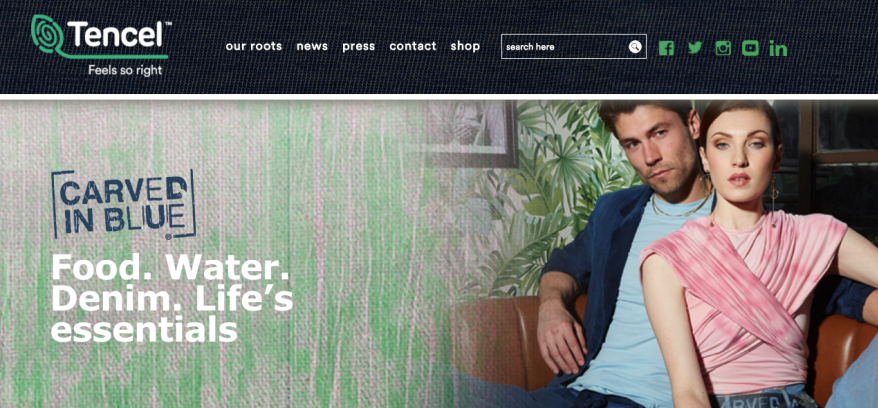Screen dimensions: 878x408
Task: Go to the "news" navigation item
Action: (x=312, y=46)
